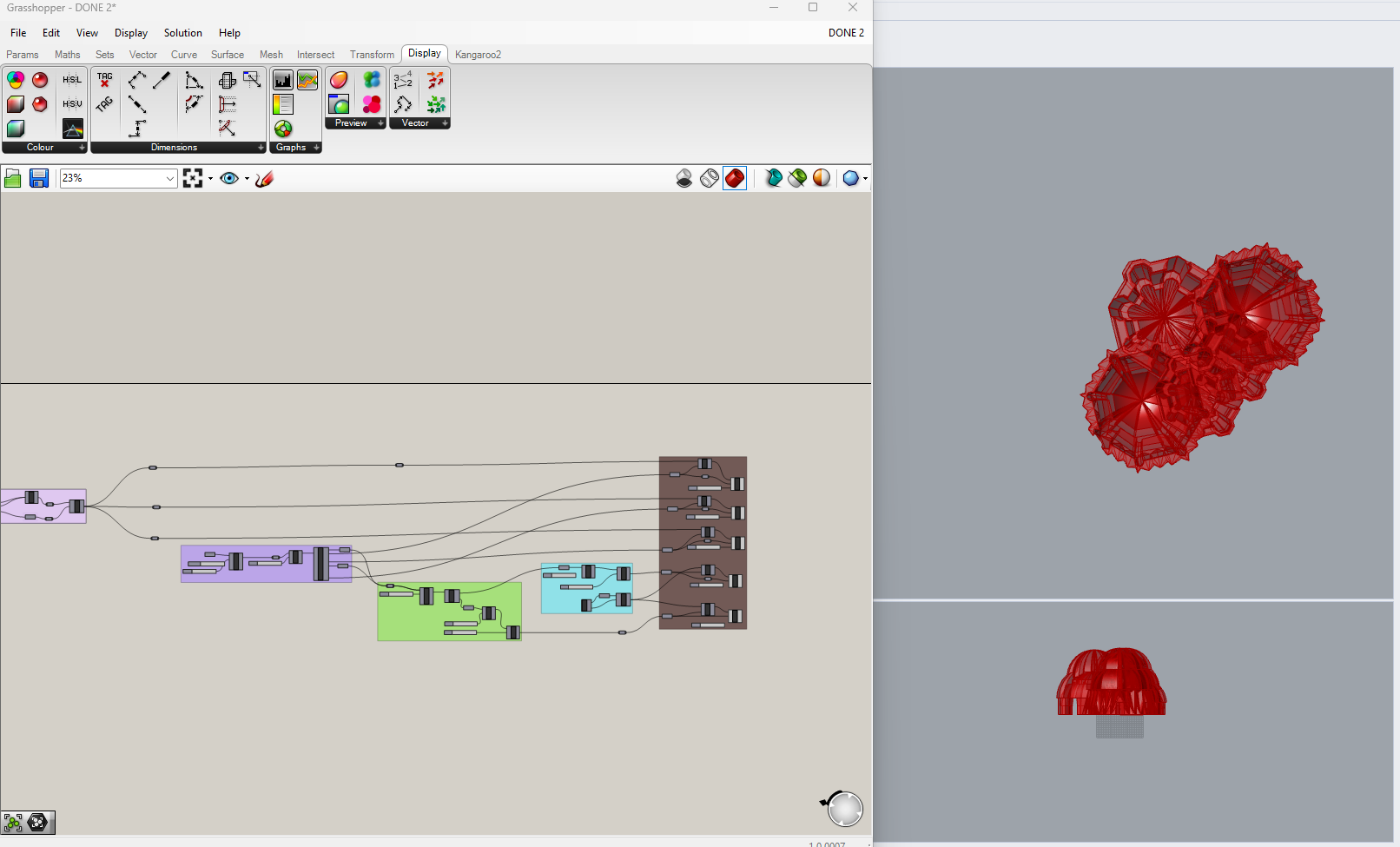The image size is (1400, 847).
Task: Click the canvas compass navigation widget
Action: click(843, 809)
